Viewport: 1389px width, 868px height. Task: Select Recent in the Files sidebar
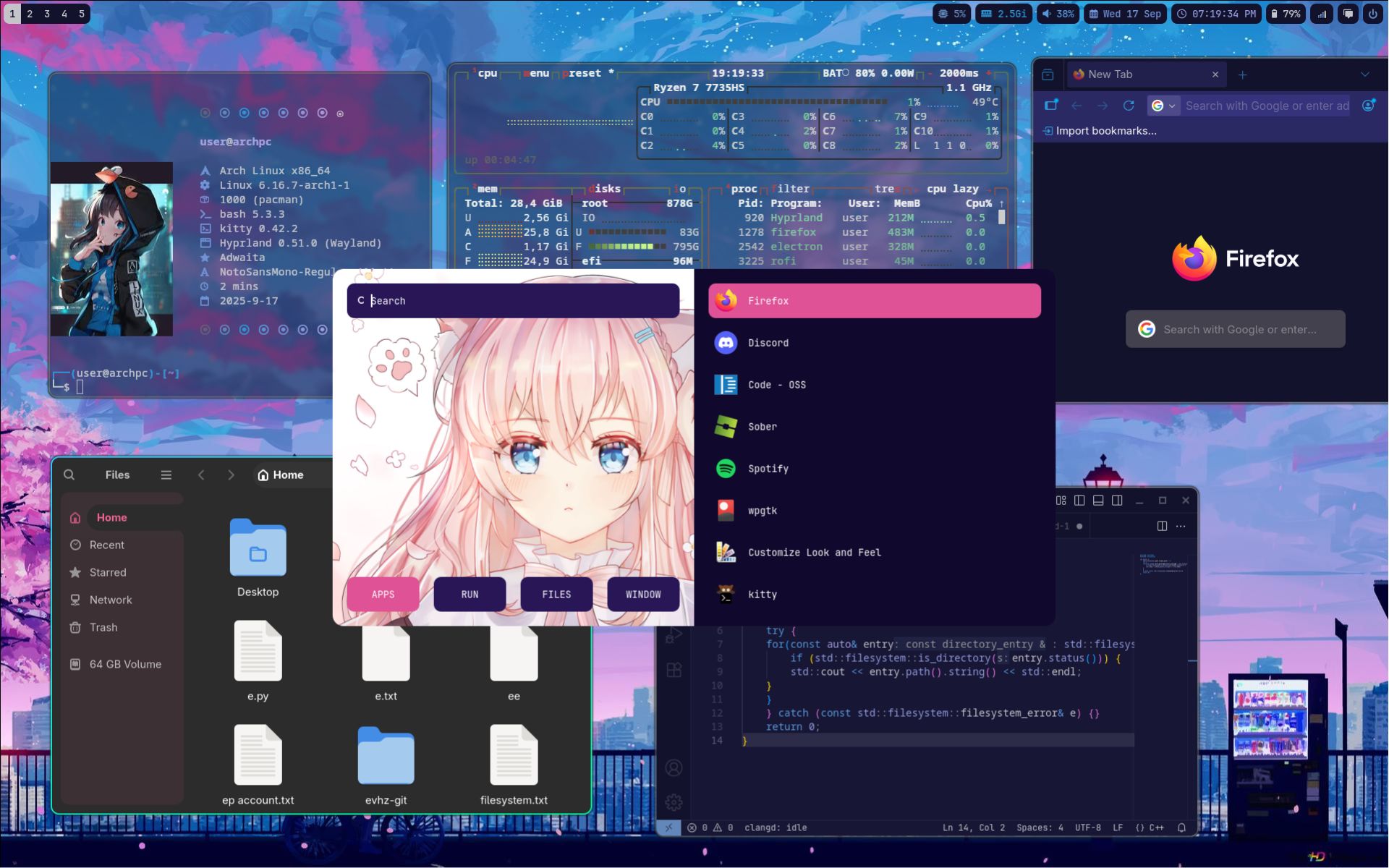pos(122,545)
